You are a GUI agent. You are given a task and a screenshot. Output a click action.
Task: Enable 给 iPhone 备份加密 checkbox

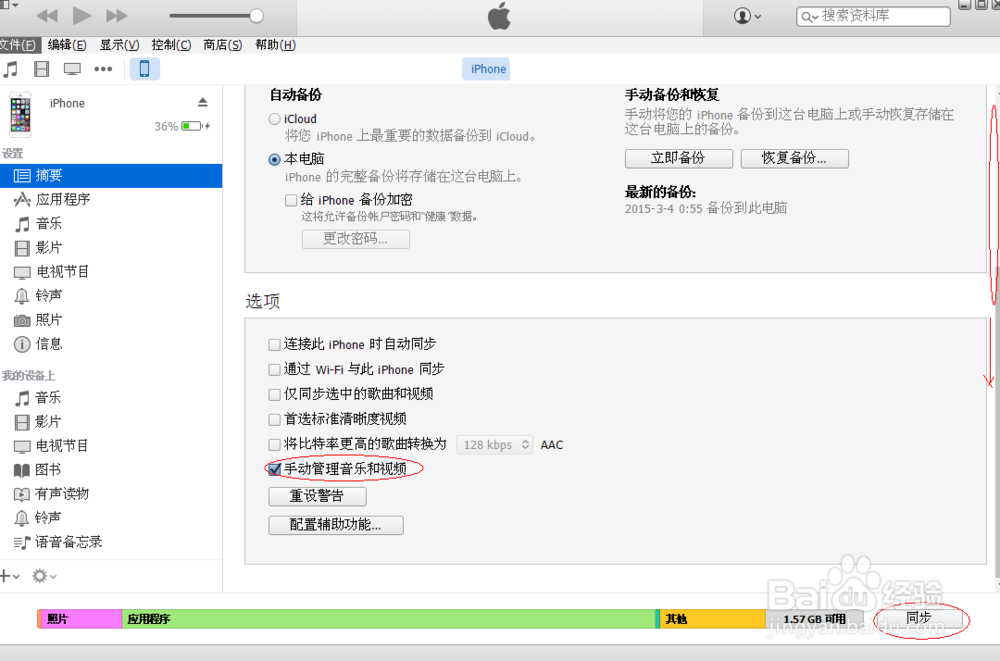291,200
